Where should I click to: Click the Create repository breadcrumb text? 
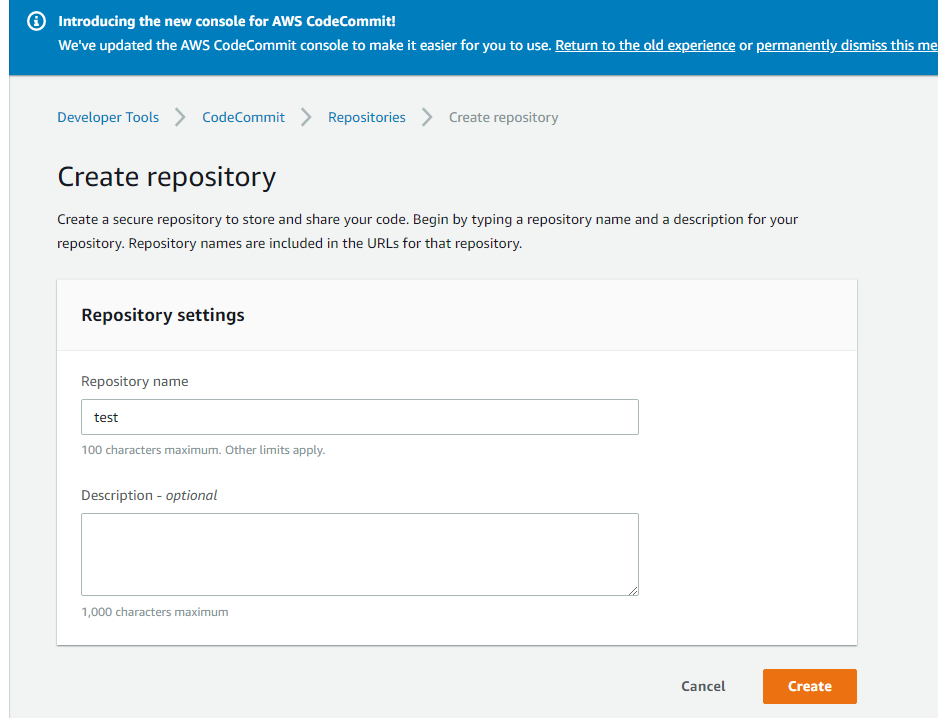[x=504, y=117]
